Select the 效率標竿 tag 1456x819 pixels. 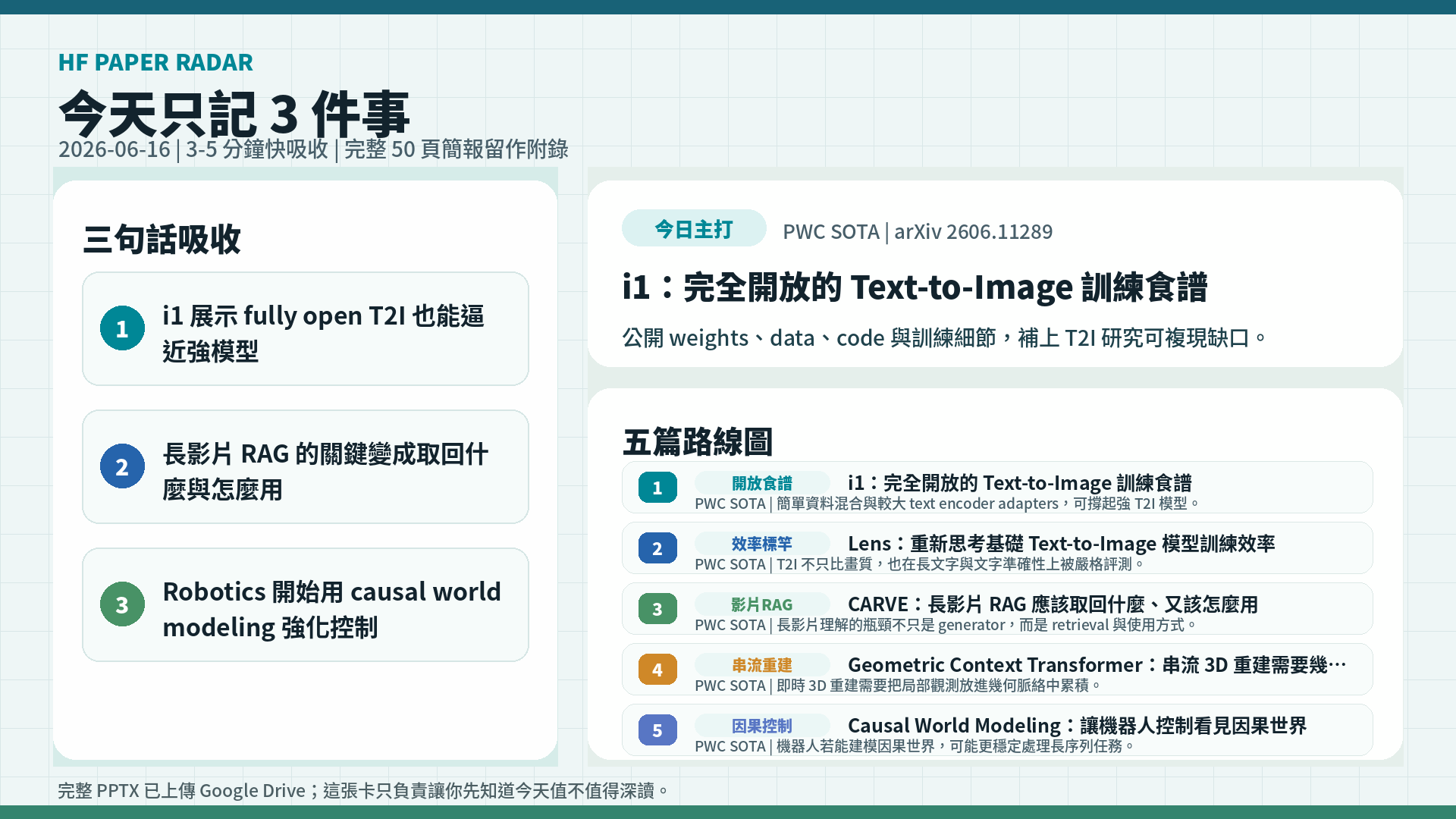762,544
